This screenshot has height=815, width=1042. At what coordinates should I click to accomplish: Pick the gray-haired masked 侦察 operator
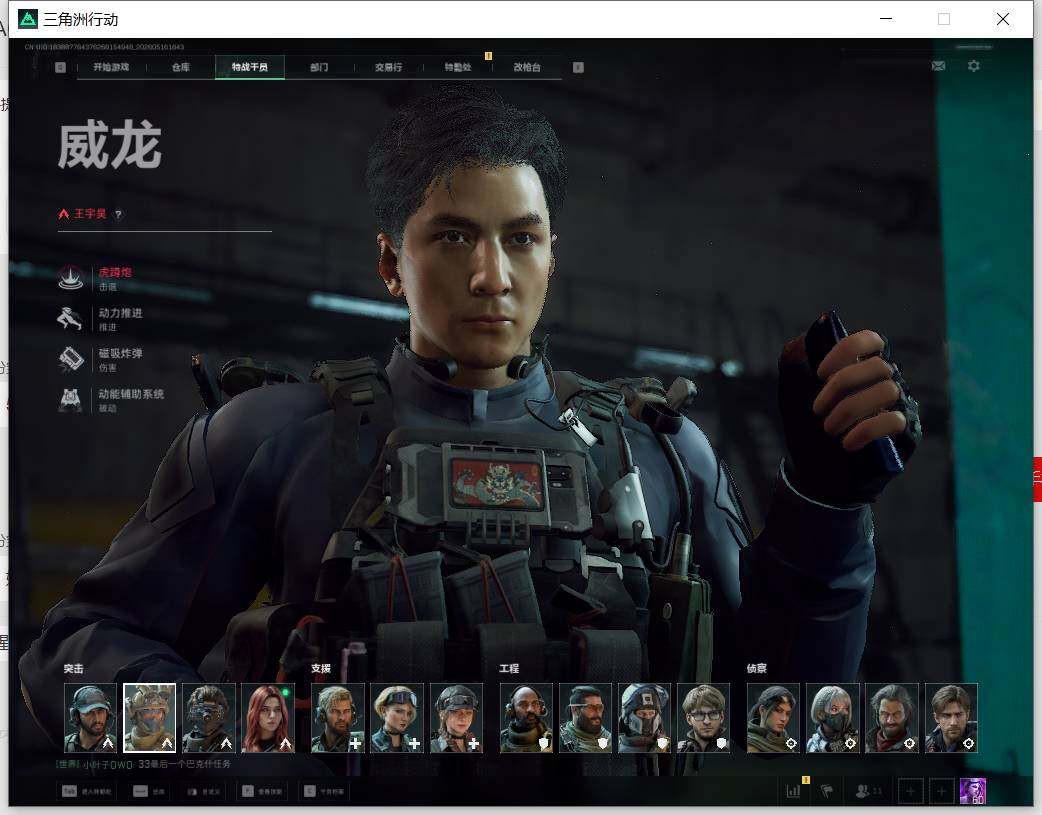[x=833, y=718]
